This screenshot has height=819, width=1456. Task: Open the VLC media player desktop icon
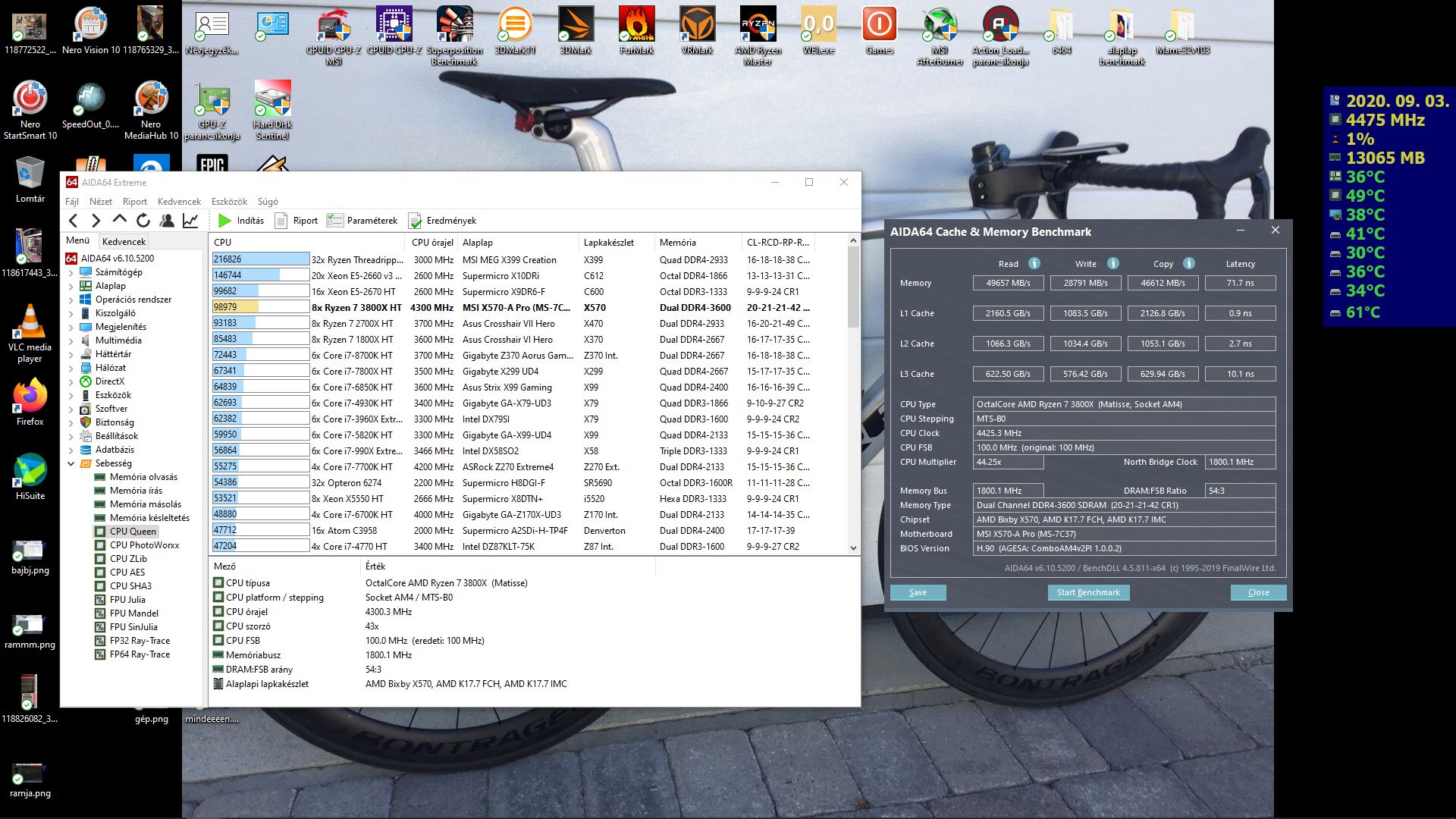[x=30, y=333]
